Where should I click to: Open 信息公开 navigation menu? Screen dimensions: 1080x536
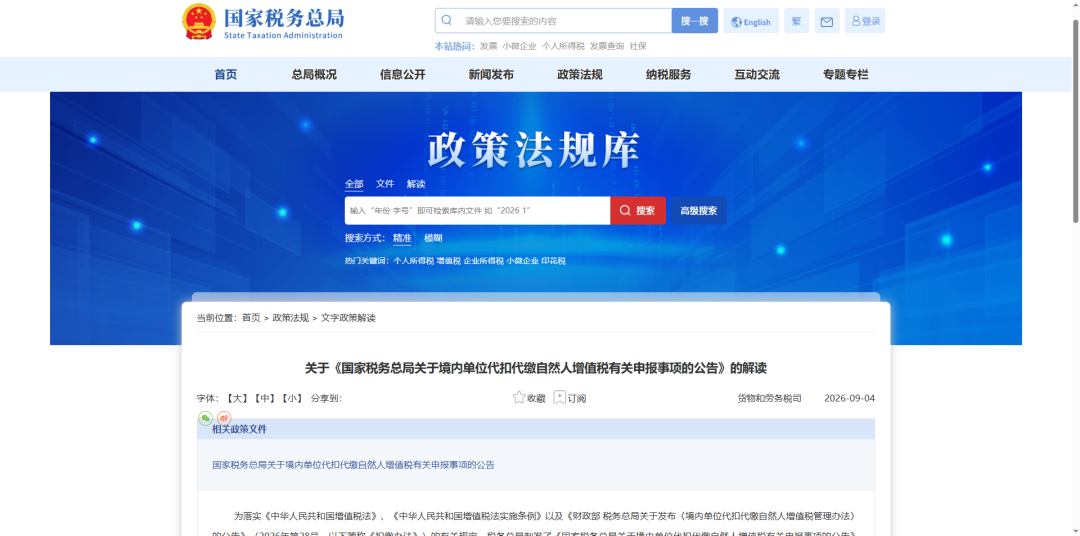point(402,74)
